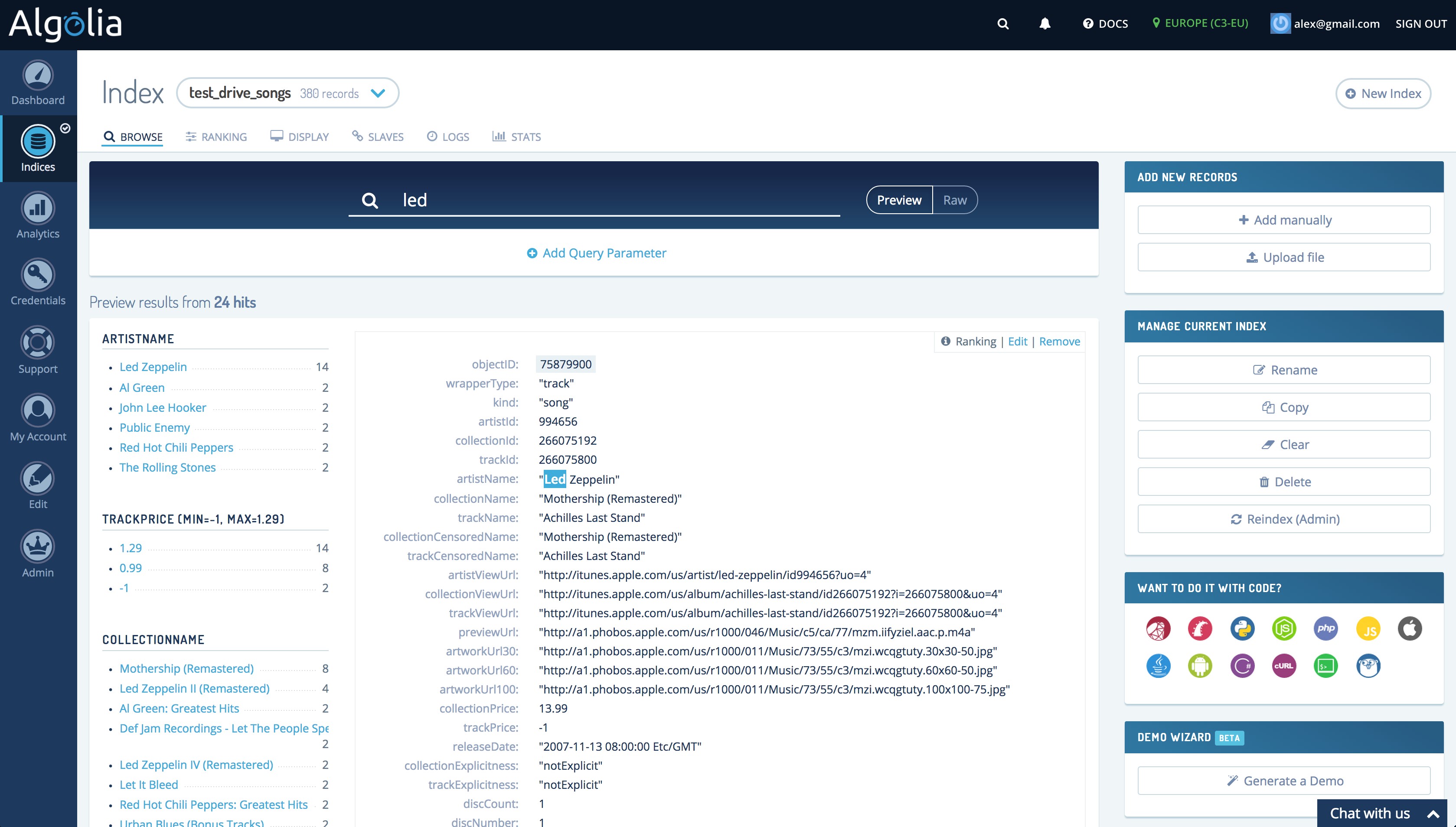1456x827 pixels.
Task: Open Admin in the sidebar
Action: (38, 554)
